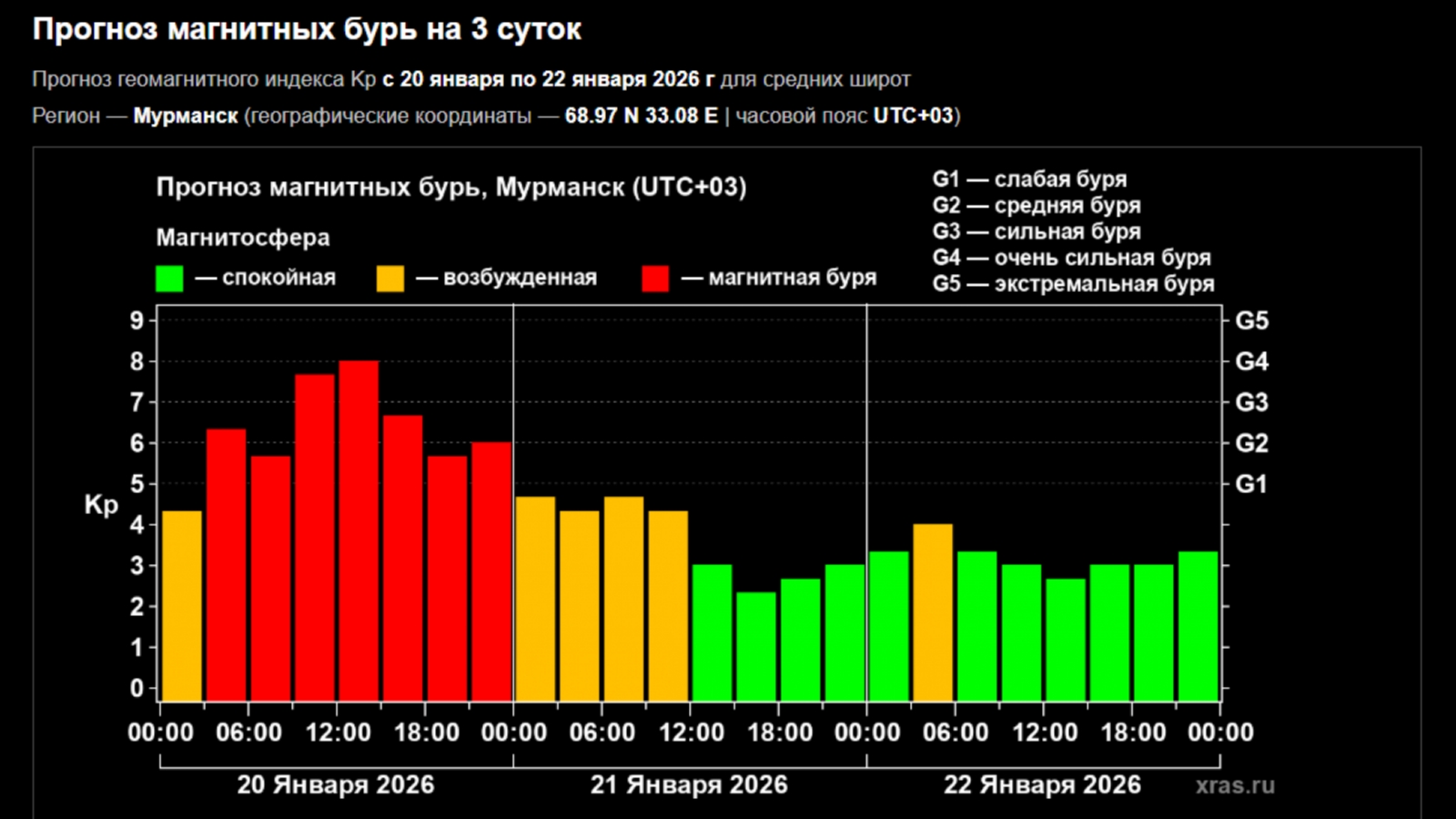Click the 'Kp' vertical axis title

[x=101, y=505]
